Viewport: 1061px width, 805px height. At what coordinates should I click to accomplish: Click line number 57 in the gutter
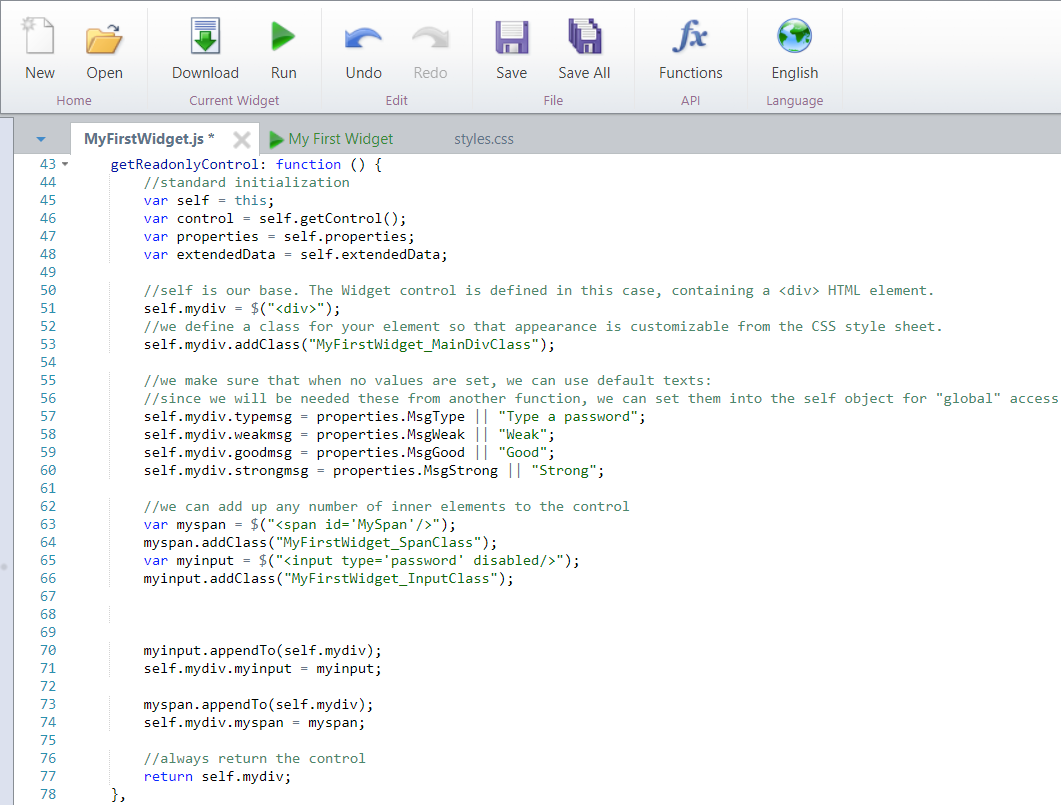pyautogui.click(x=47, y=416)
